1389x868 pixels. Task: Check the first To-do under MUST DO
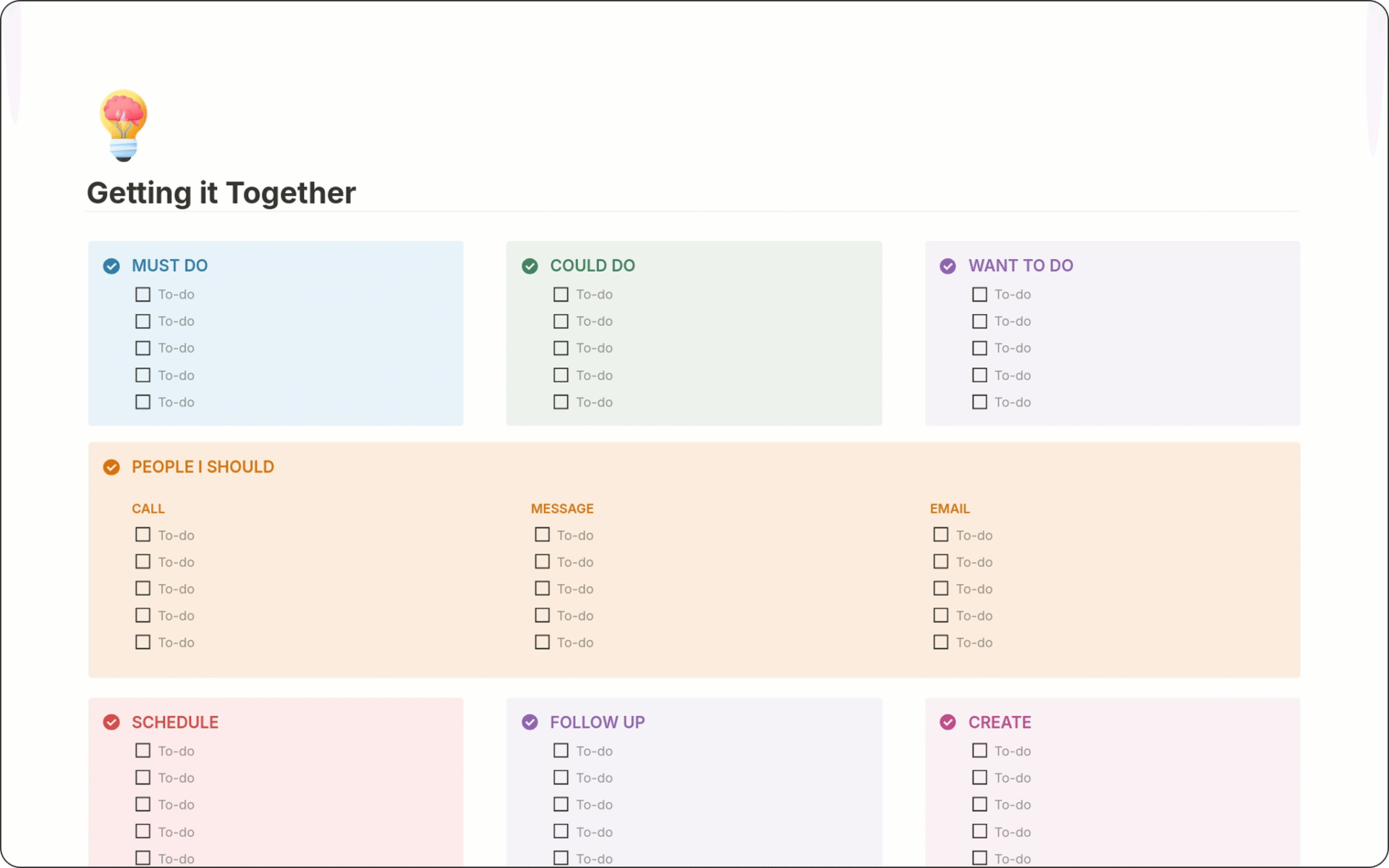tap(143, 294)
